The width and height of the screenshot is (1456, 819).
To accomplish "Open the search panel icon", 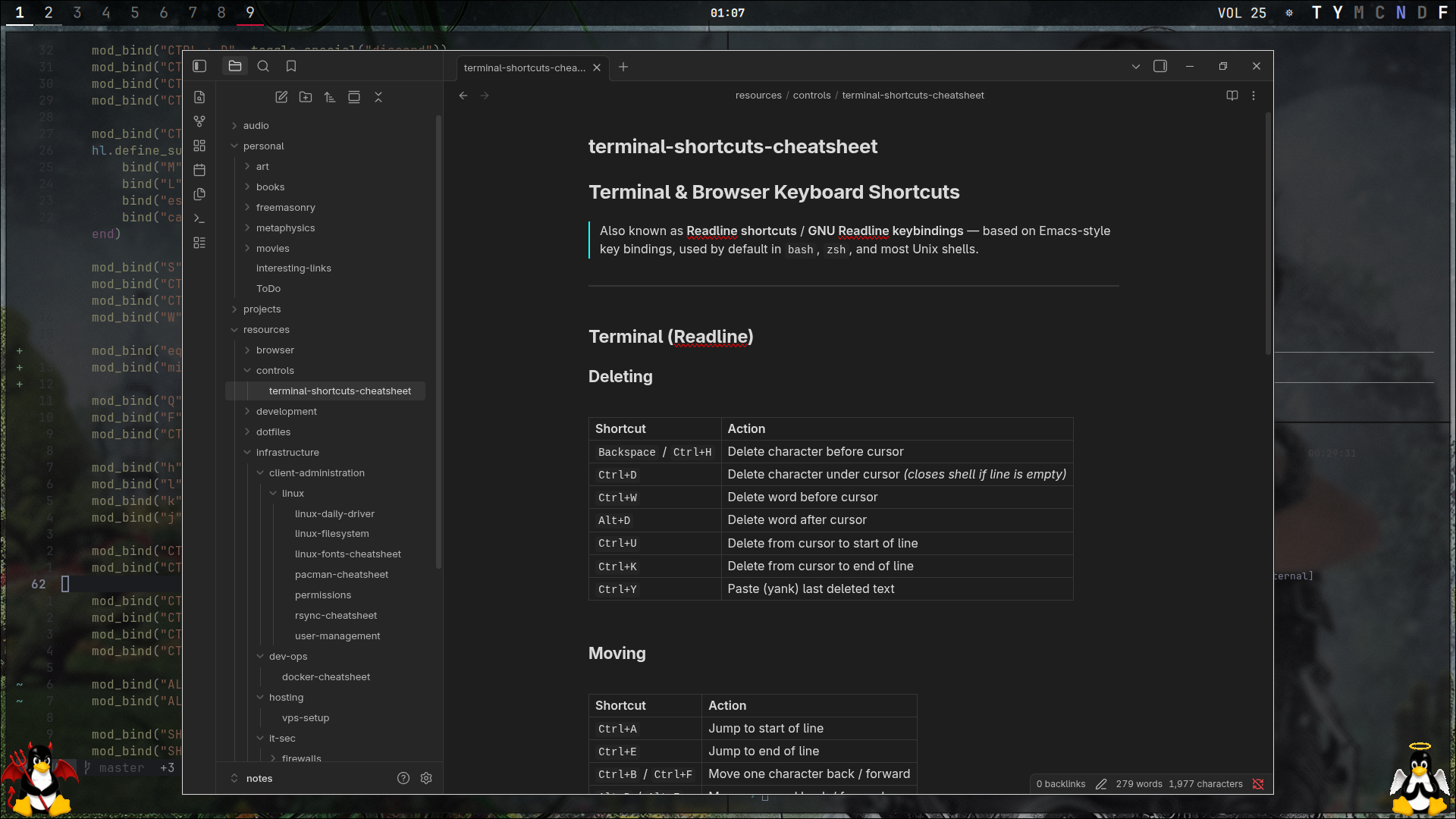I will [263, 67].
